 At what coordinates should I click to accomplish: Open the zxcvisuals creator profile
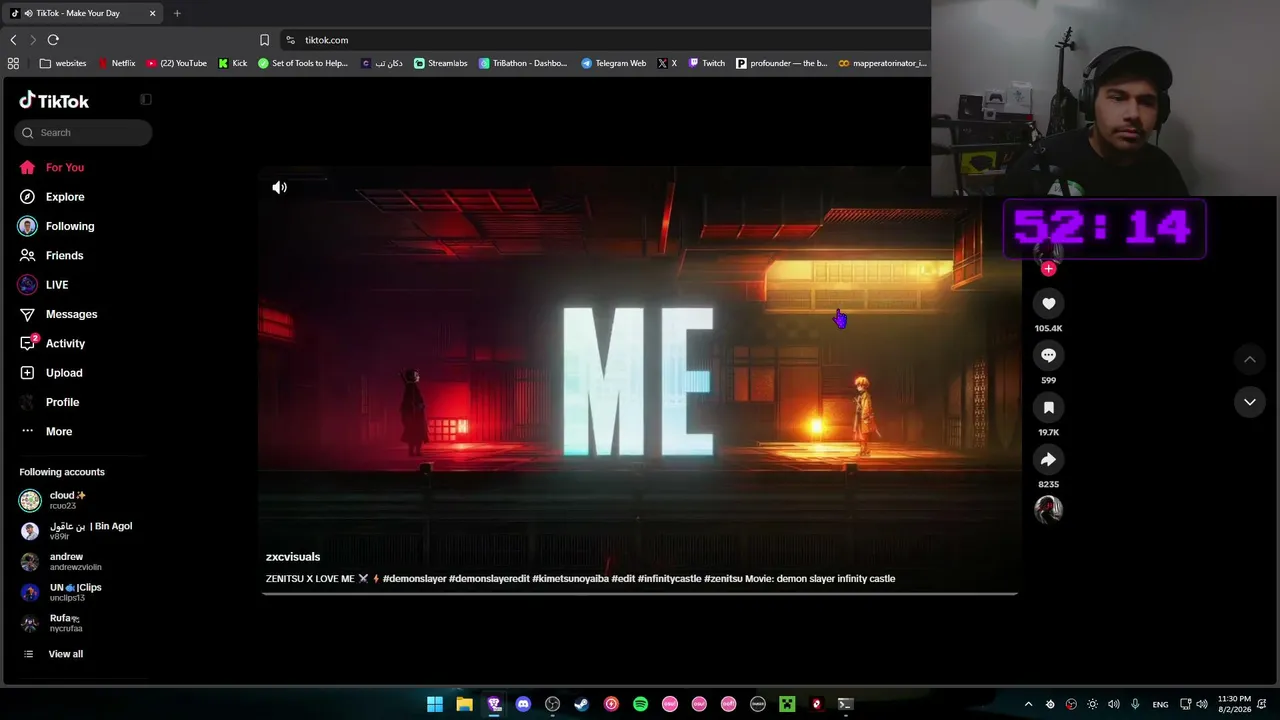coord(293,557)
